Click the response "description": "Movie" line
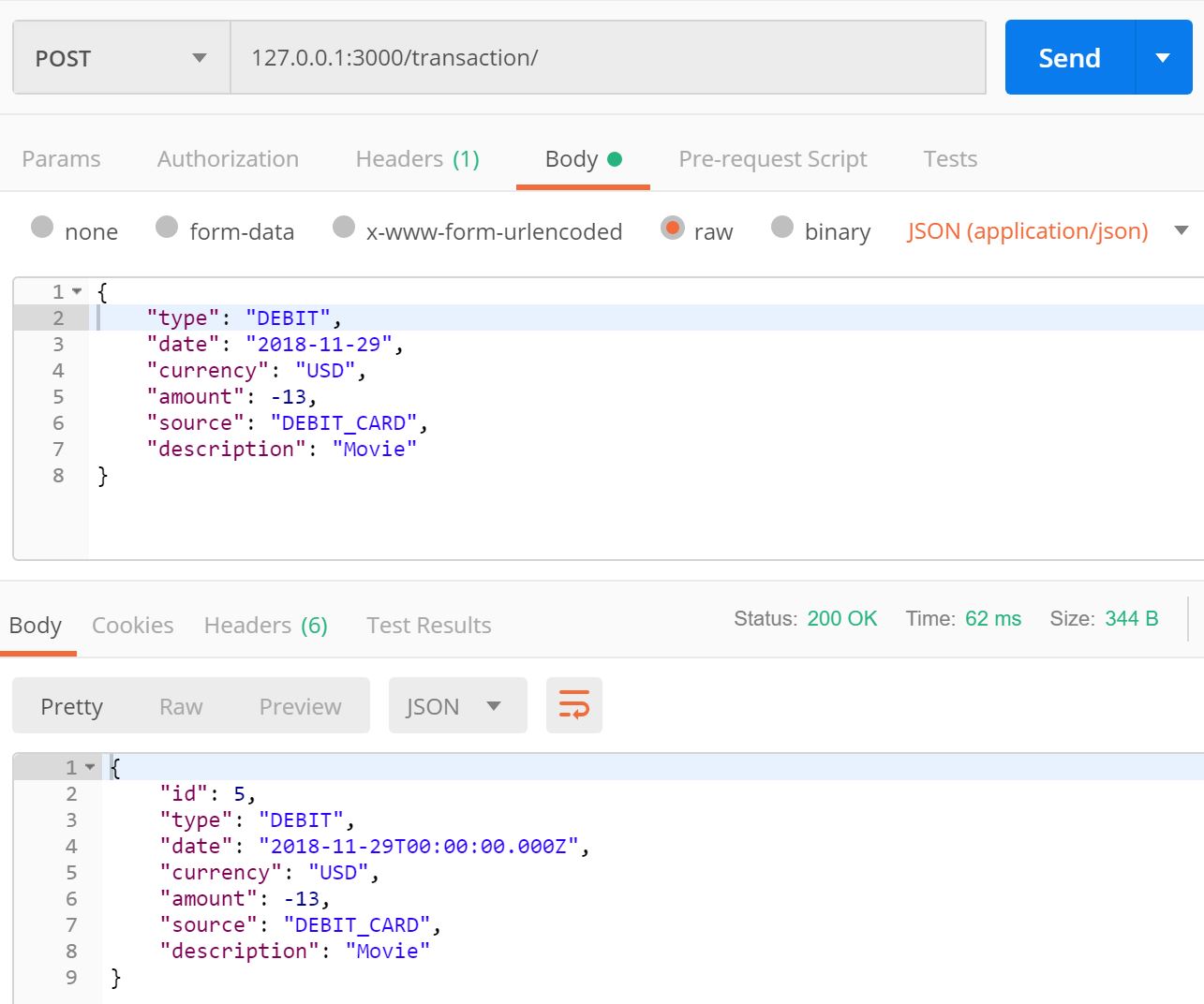1204x1004 pixels. 295,951
